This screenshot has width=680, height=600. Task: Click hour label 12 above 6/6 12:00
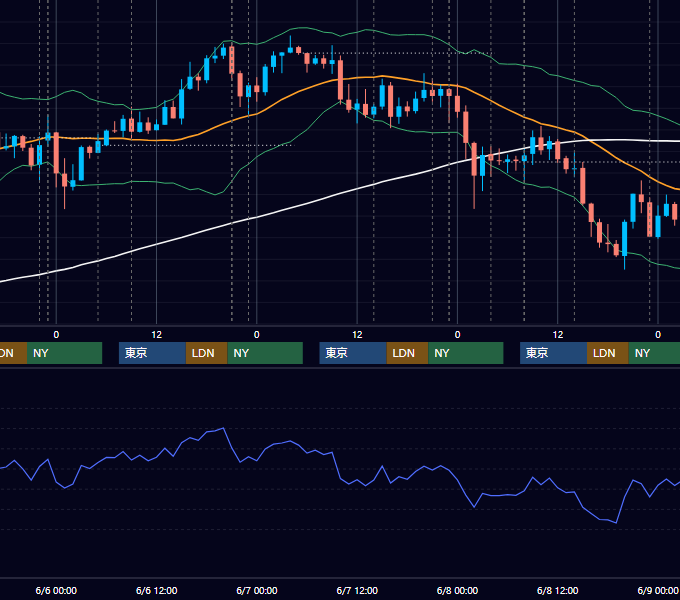tap(157, 335)
